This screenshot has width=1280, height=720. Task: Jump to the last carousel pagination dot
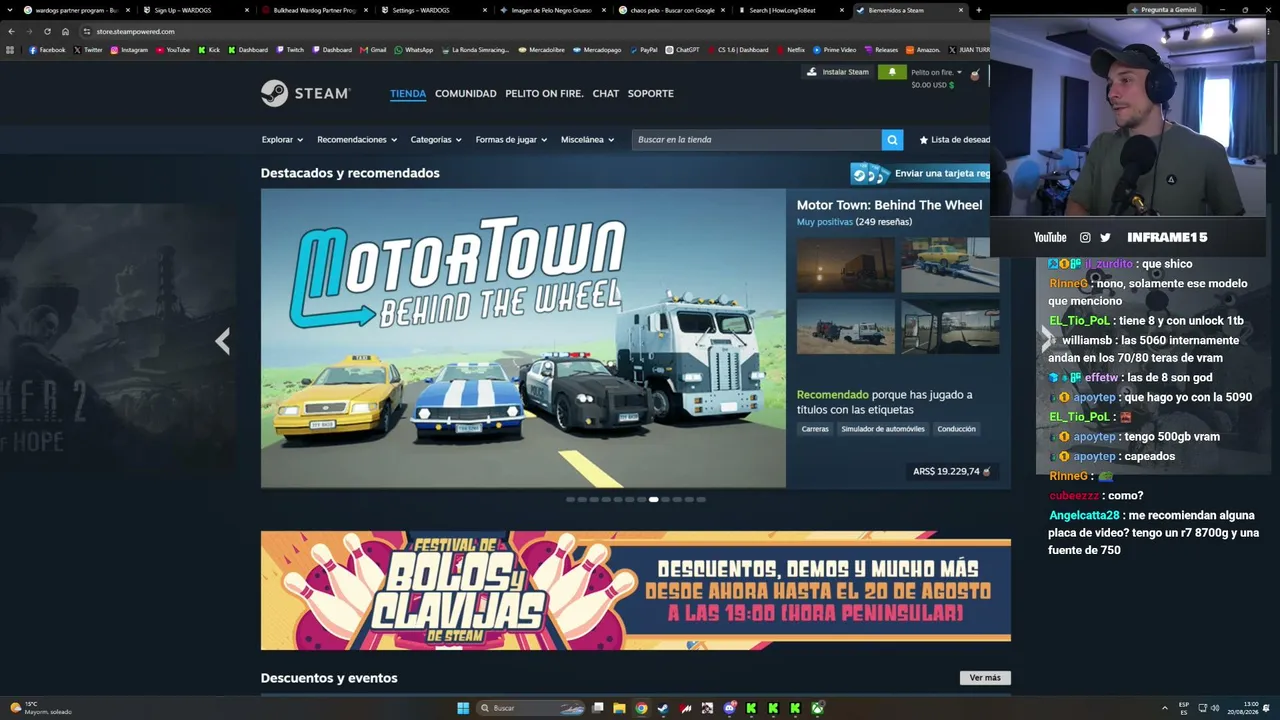[x=701, y=499]
